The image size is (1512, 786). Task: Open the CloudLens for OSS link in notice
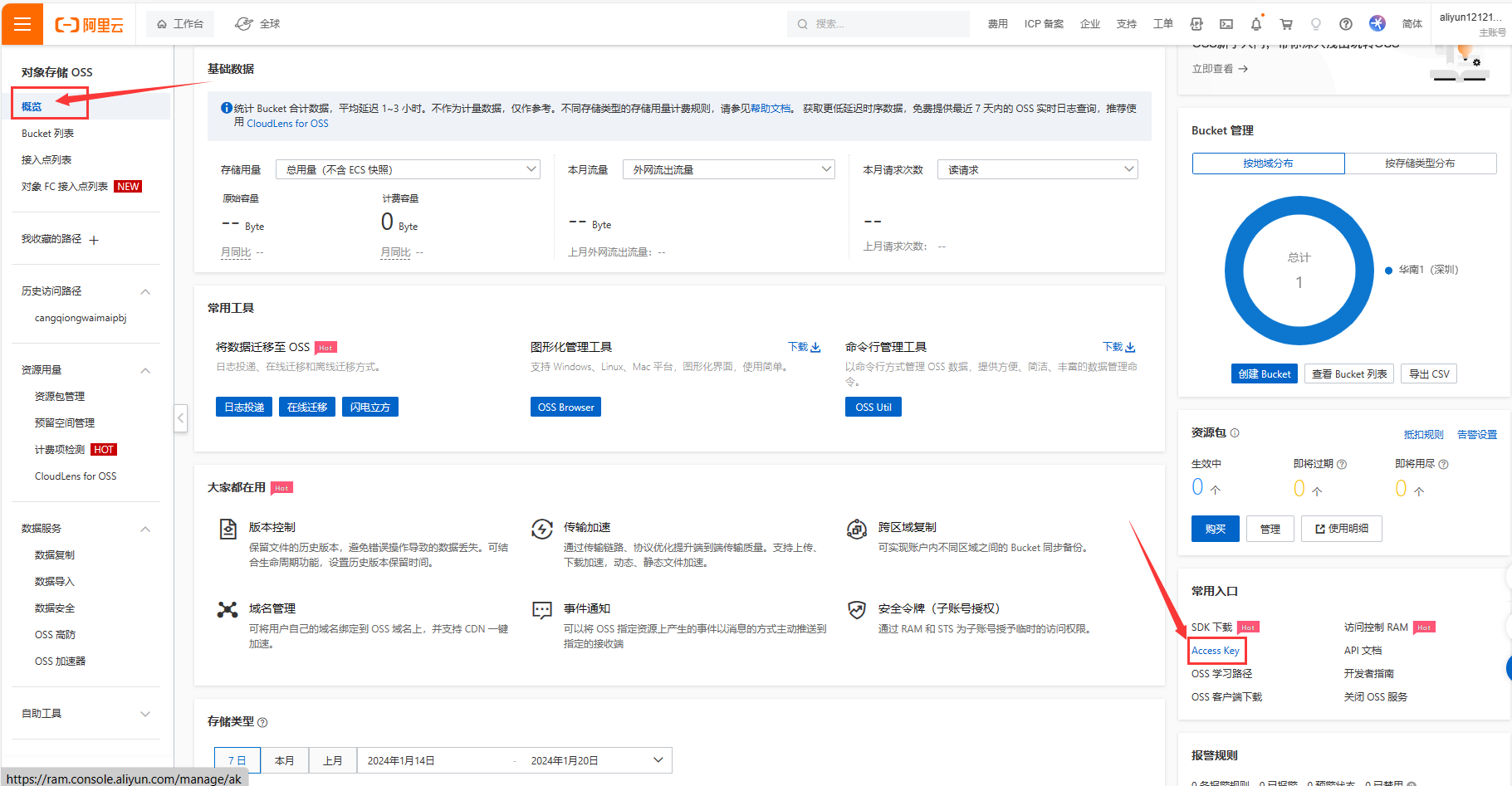click(287, 124)
